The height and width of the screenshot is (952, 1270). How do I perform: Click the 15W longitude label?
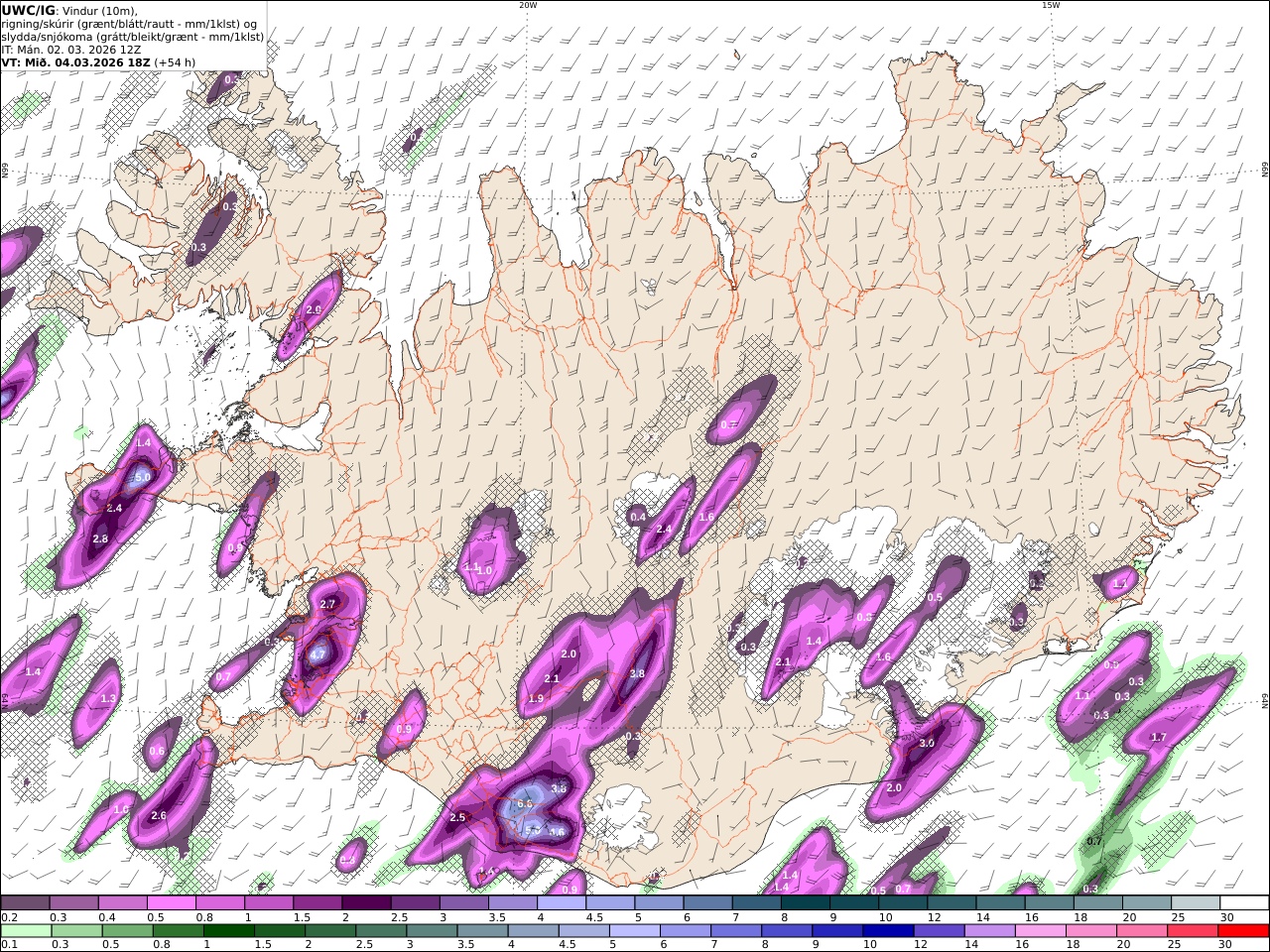pyautogui.click(x=1051, y=5)
